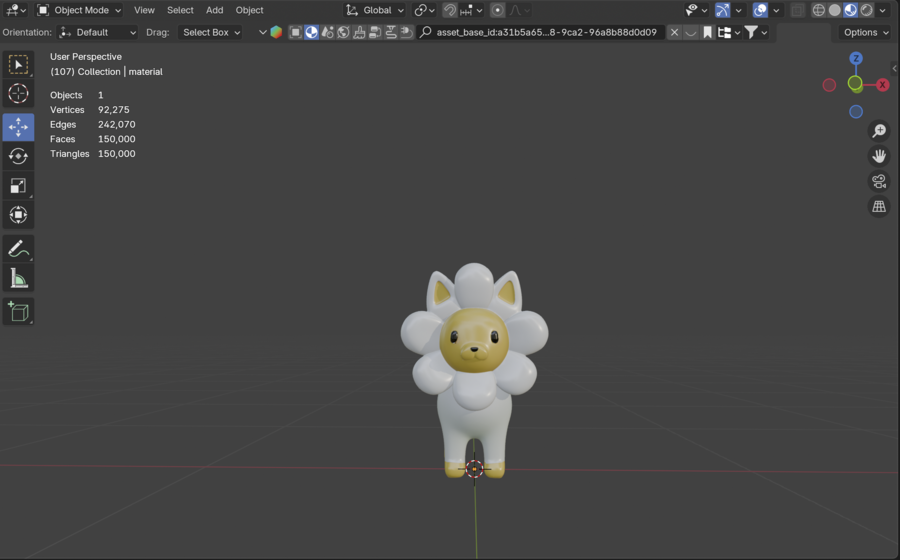
Task: Toggle the camera view icon
Action: tap(879, 182)
